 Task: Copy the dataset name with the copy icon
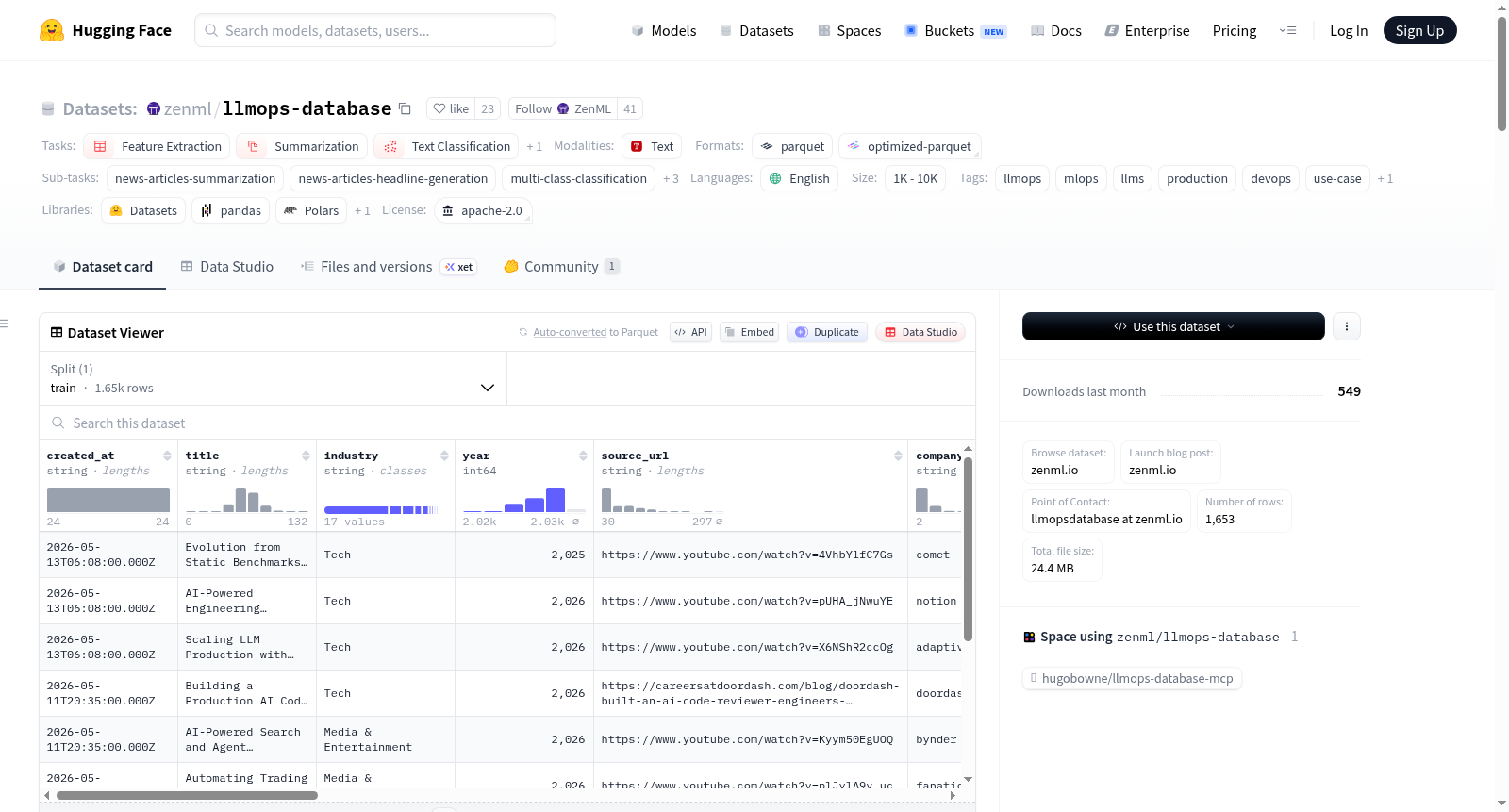405,108
